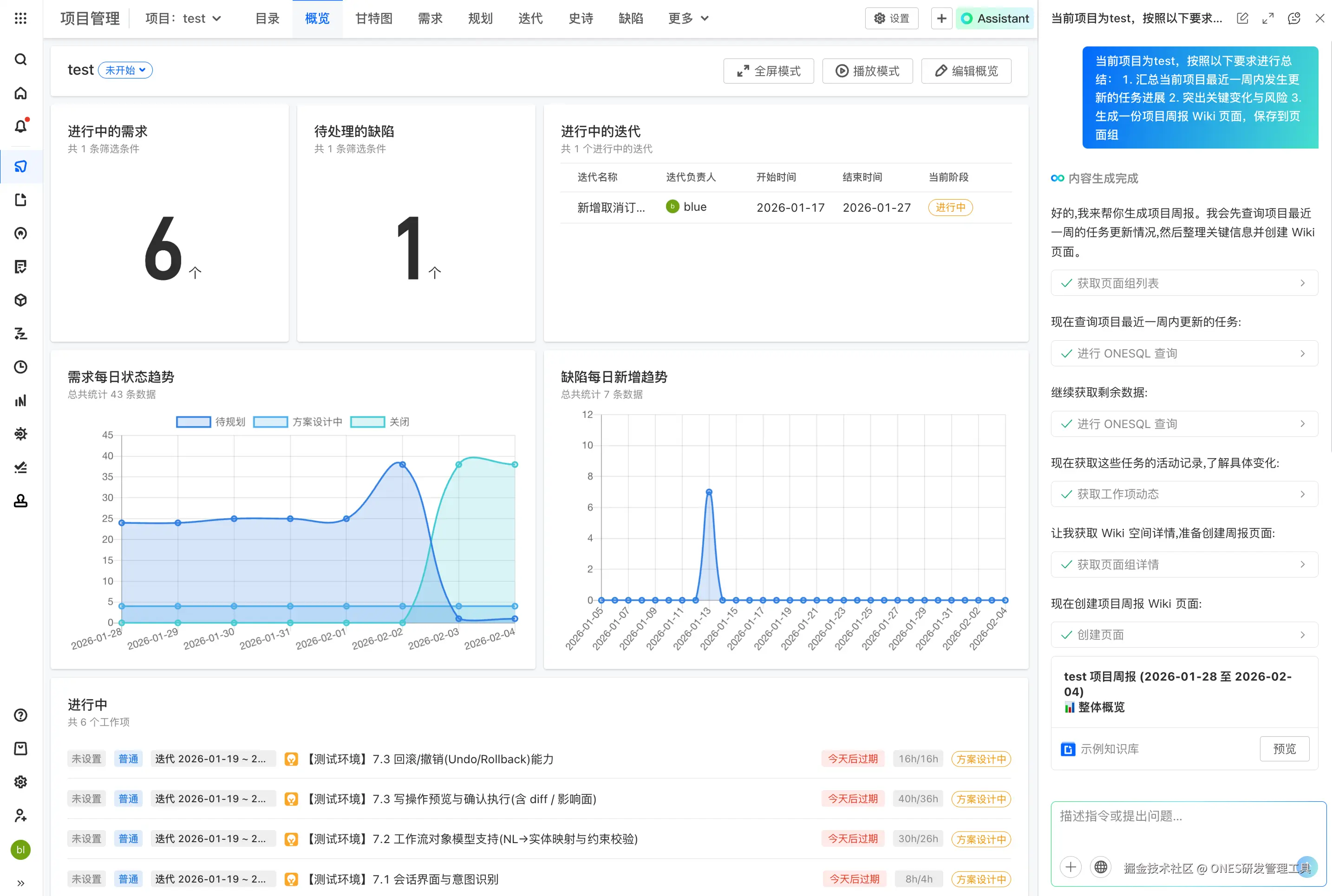
Task: Click the globe icon in chat input
Action: tap(1100, 867)
